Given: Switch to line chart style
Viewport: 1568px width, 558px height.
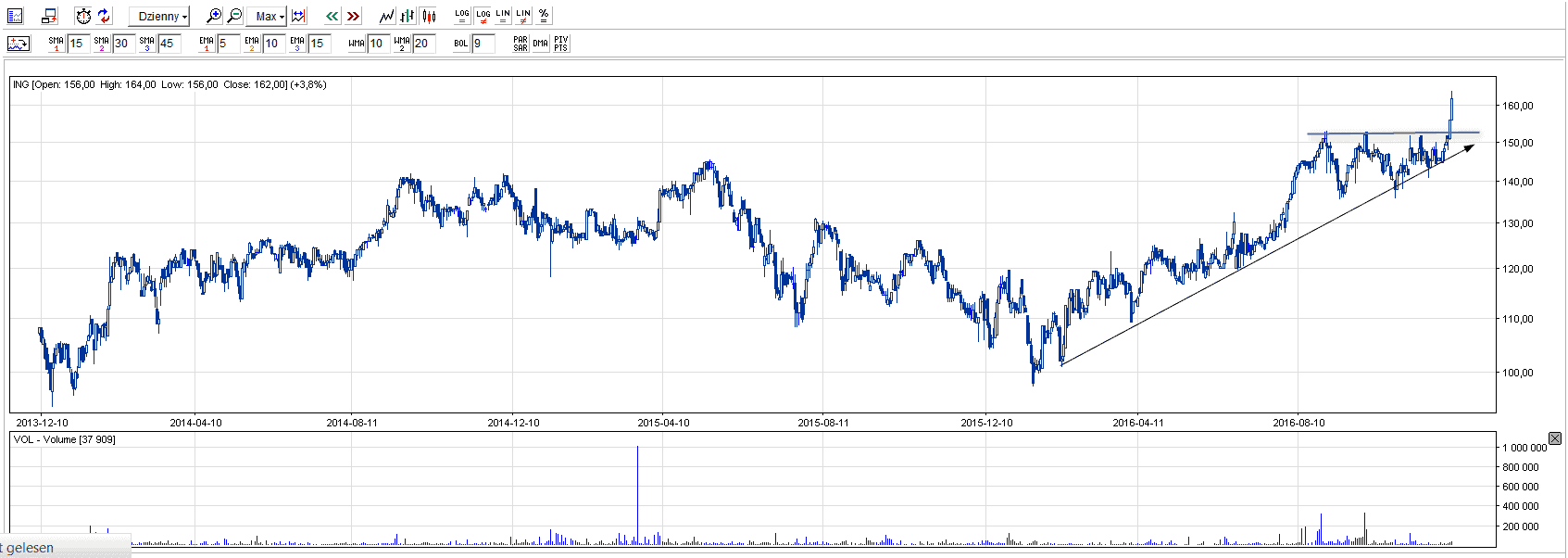Looking at the screenshot, I should click(x=386, y=16).
